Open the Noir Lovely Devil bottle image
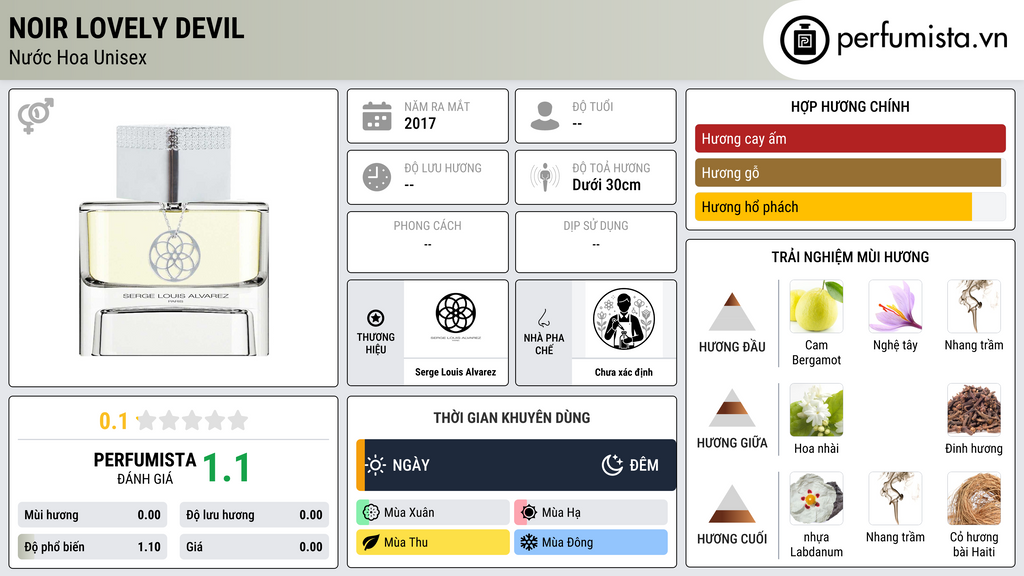 click(174, 240)
